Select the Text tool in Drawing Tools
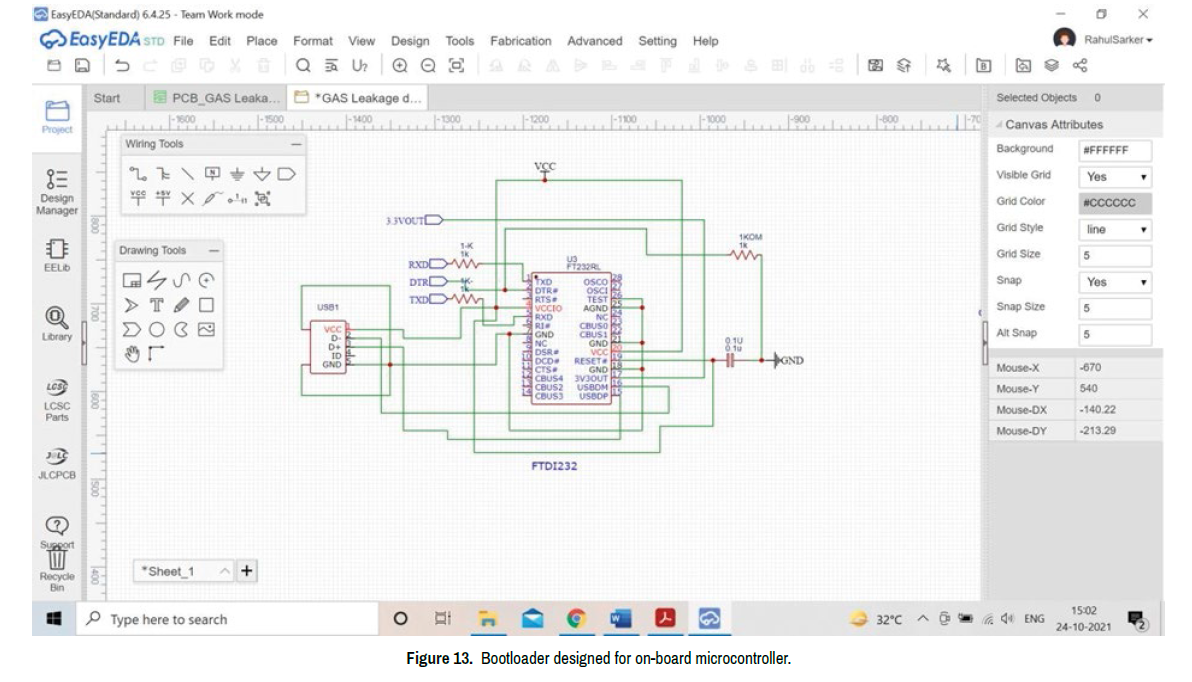This screenshot has width=1192, height=682. point(157,305)
